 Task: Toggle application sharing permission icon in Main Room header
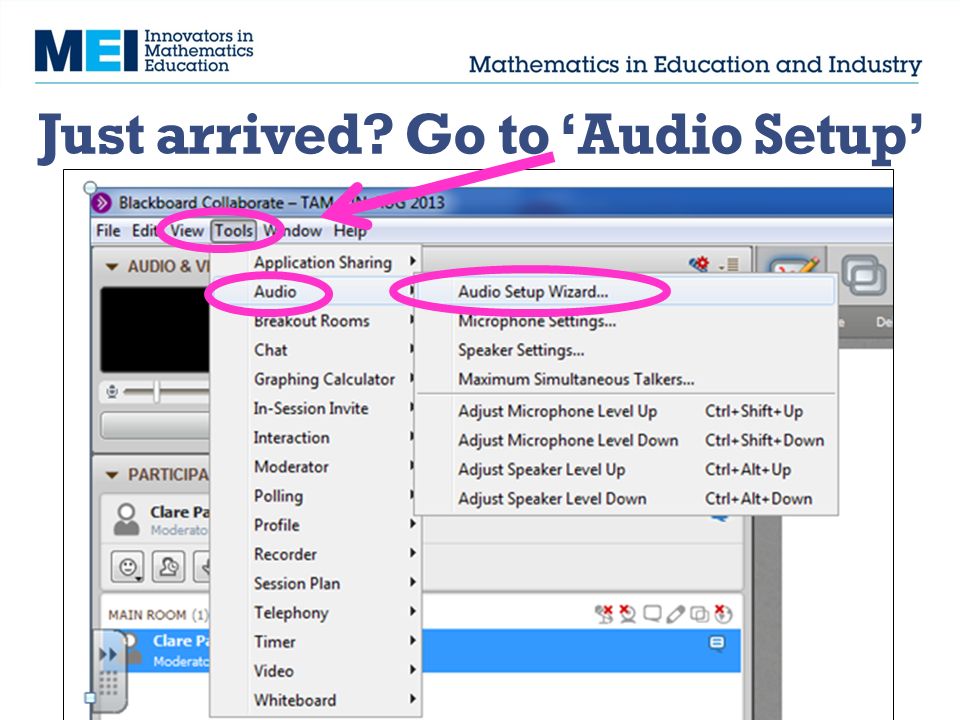[x=699, y=614]
